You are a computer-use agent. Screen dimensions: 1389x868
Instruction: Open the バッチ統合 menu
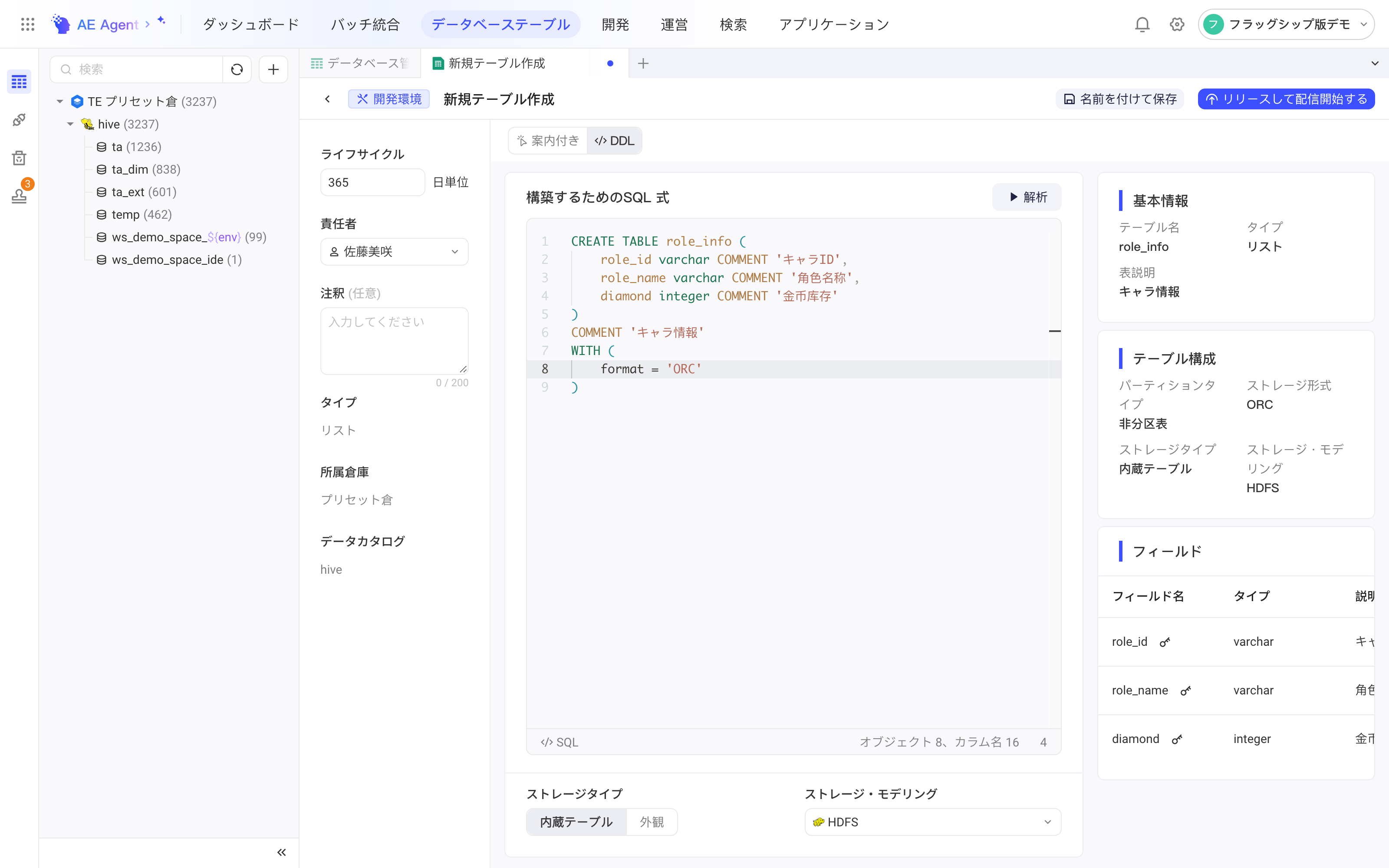365,24
